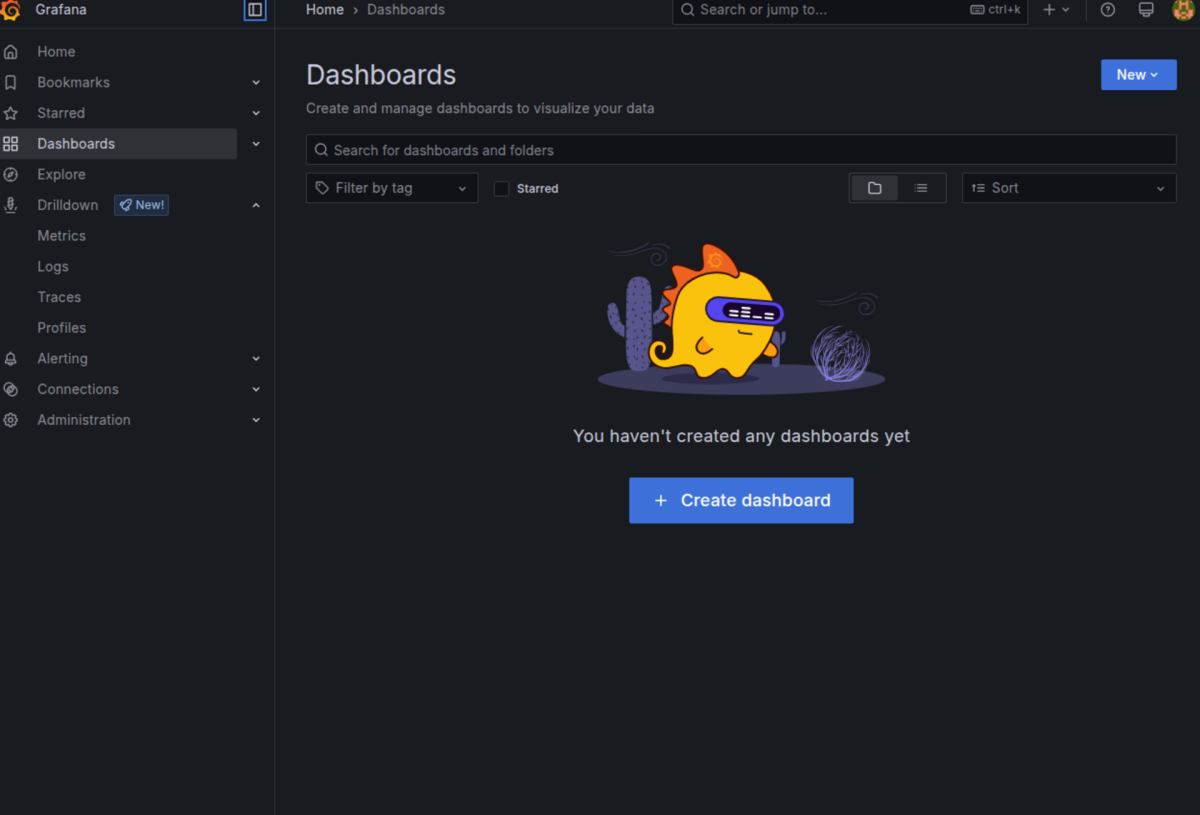Open the news feed monitor icon
The width and height of the screenshot is (1200, 815).
pos(1146,10)
